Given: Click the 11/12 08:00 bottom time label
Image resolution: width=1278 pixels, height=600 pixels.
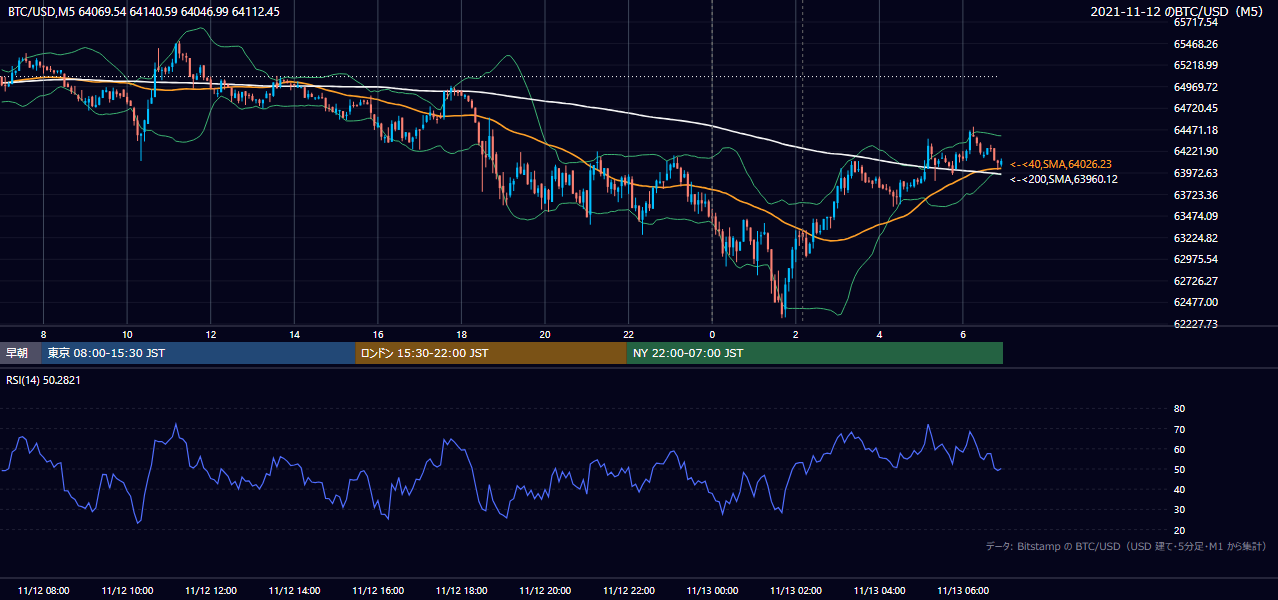Looking at the screenshot, I should coord(43,590).
